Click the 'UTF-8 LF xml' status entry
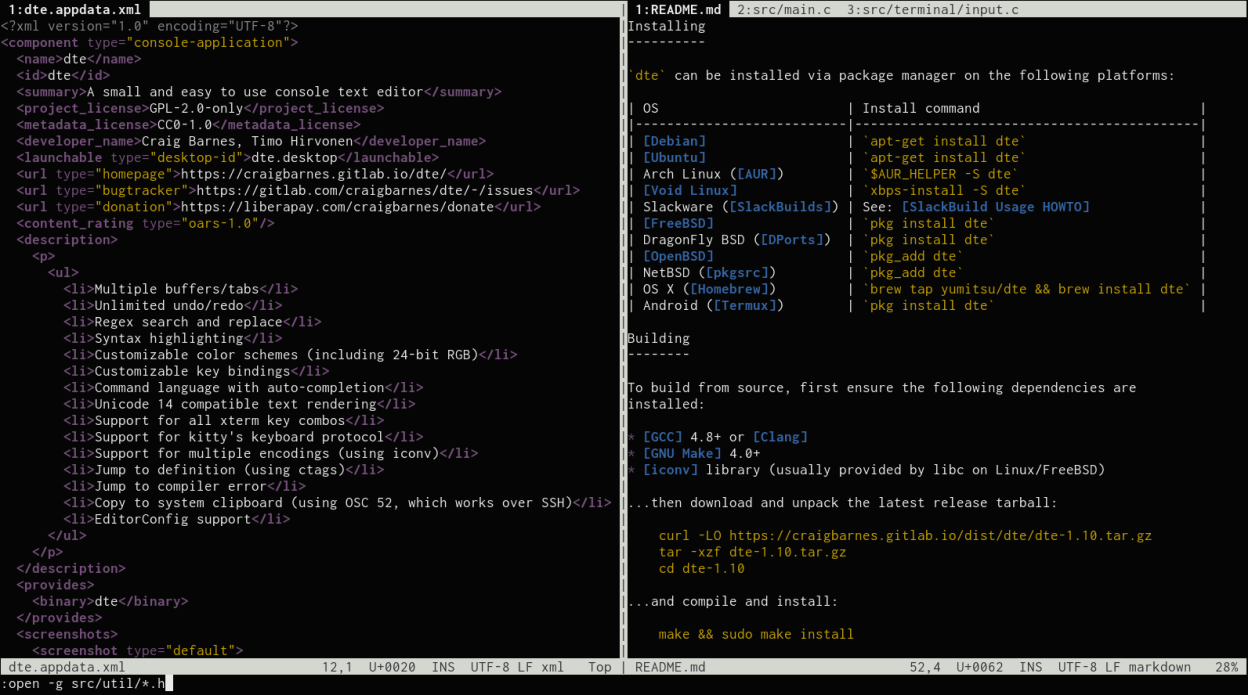The width and height of the screenshot is (1248, 695). pos(517,667)
